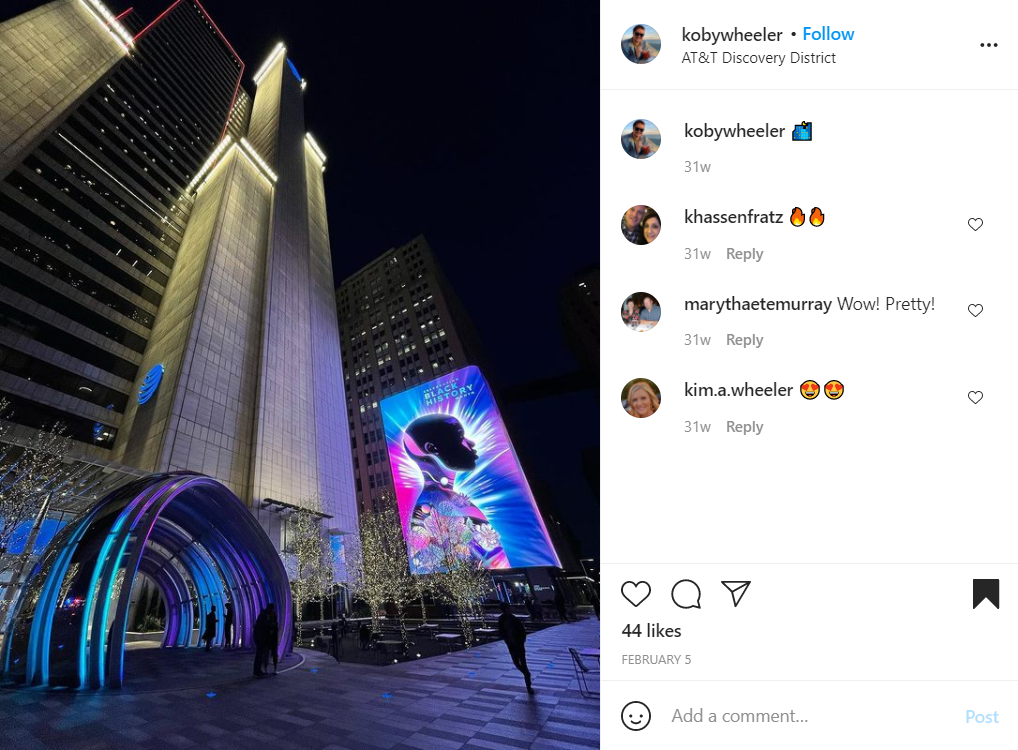Open AT&T Discovery District location link
The image size is (1018, 750).
click(758, 58)
